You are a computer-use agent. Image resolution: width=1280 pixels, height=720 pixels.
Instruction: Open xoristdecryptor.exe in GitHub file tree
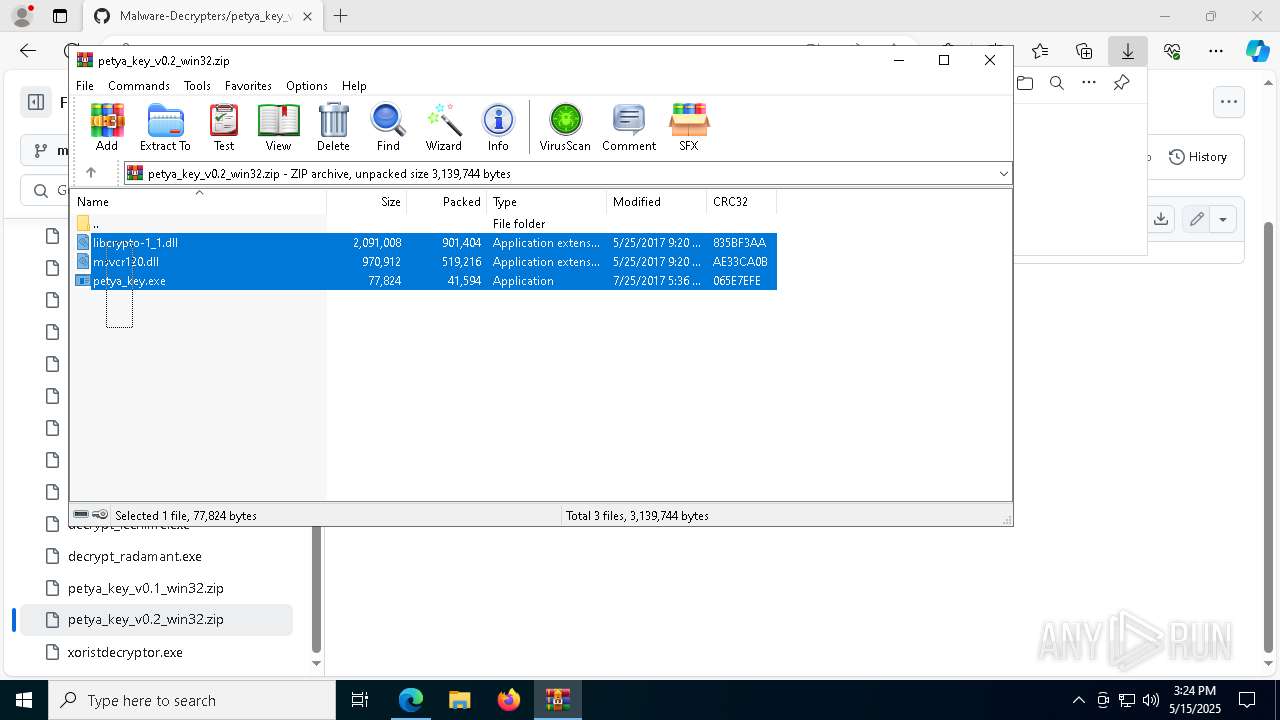click(125, 652)
